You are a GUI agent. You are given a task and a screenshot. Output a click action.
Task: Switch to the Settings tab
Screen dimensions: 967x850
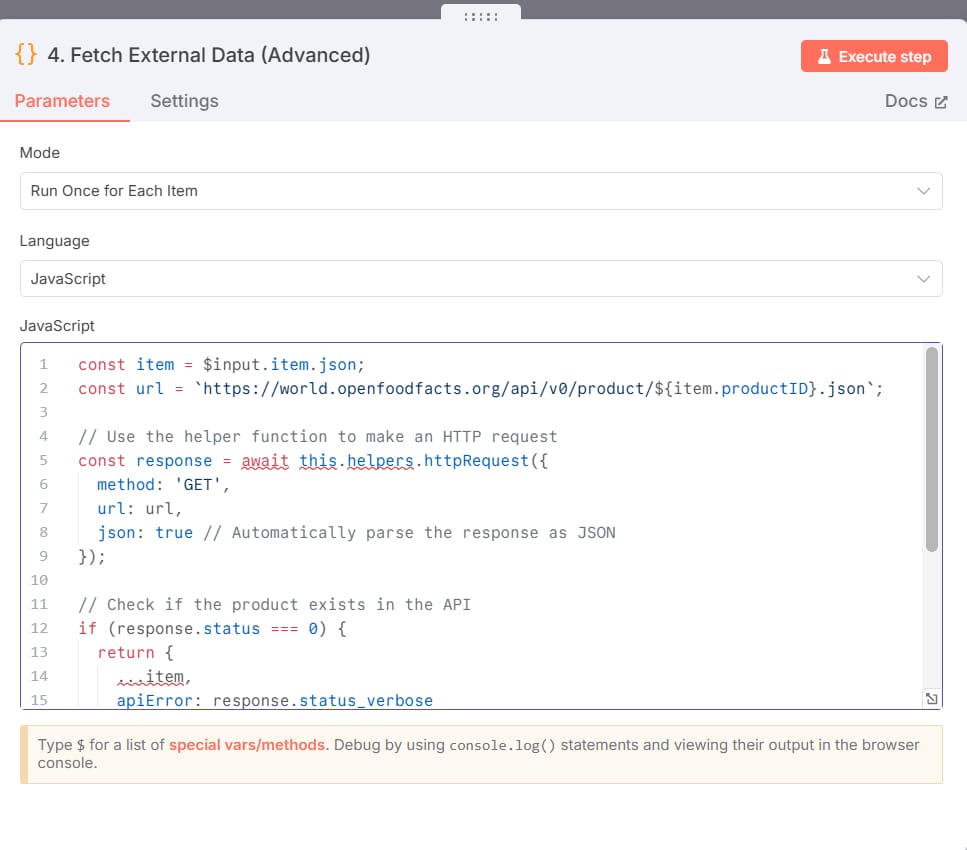184,101
